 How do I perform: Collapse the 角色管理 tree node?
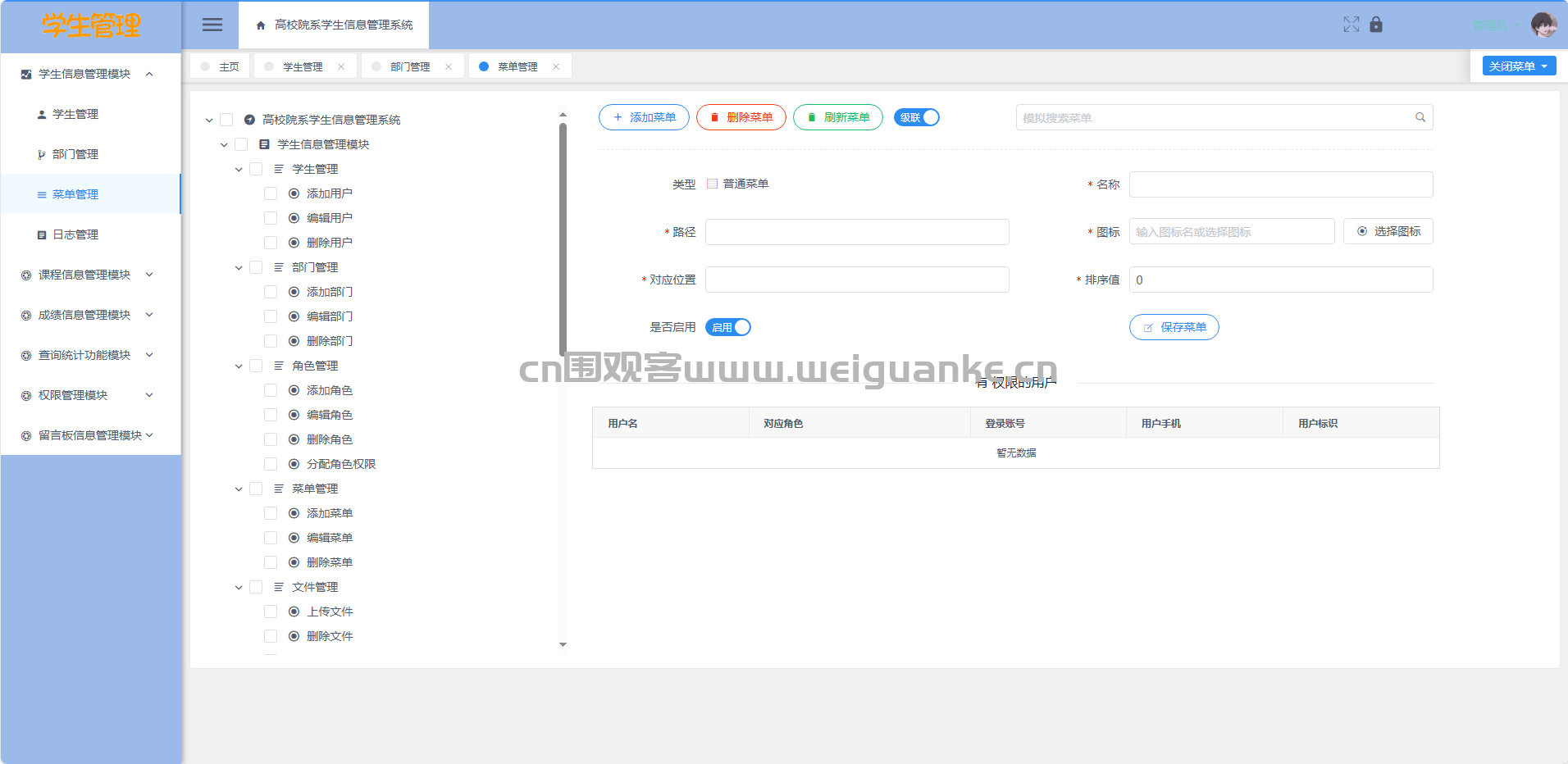pyautogui.click(x=239, y=366)
